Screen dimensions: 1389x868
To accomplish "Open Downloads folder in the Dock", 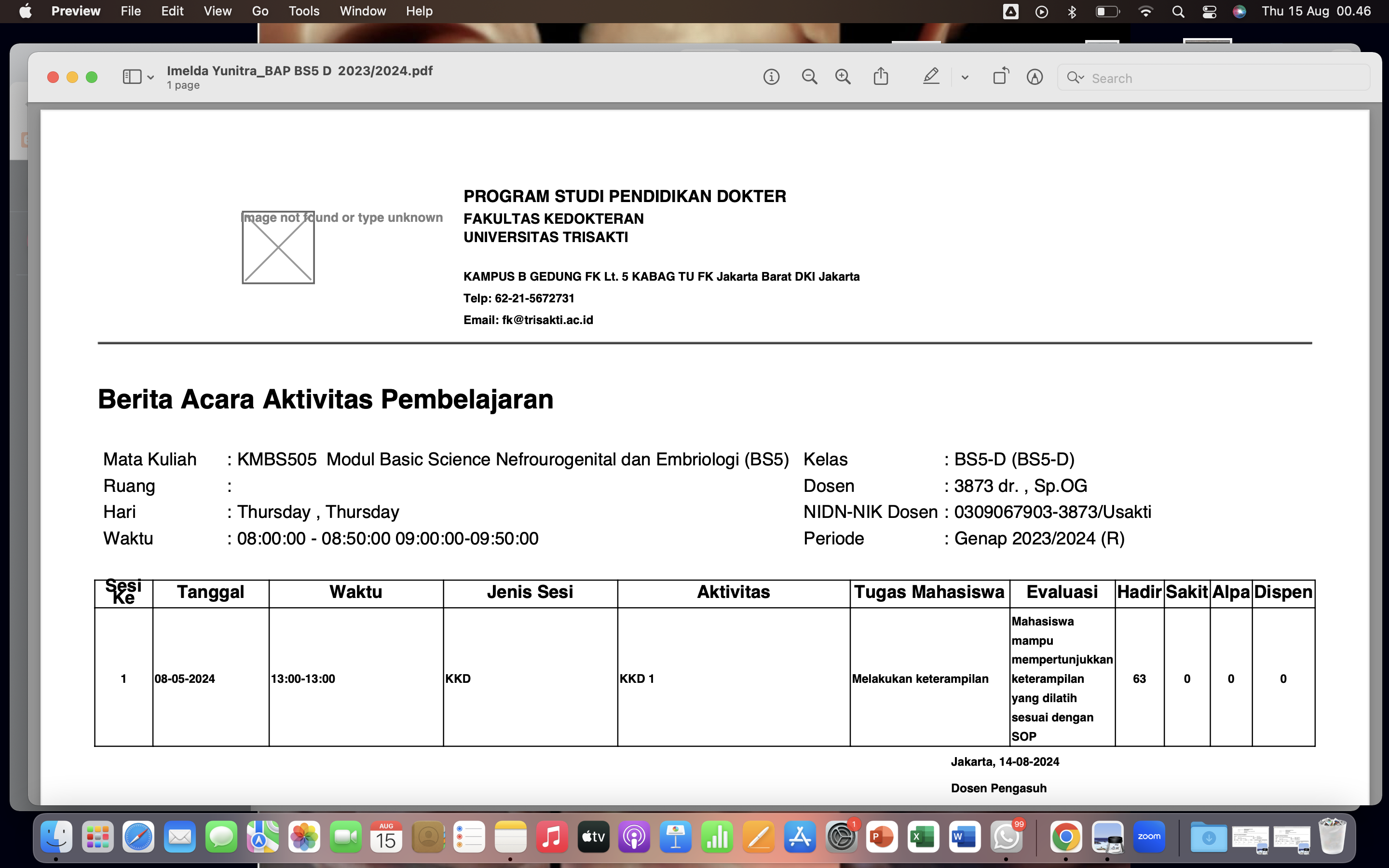I will [1208, 837].
